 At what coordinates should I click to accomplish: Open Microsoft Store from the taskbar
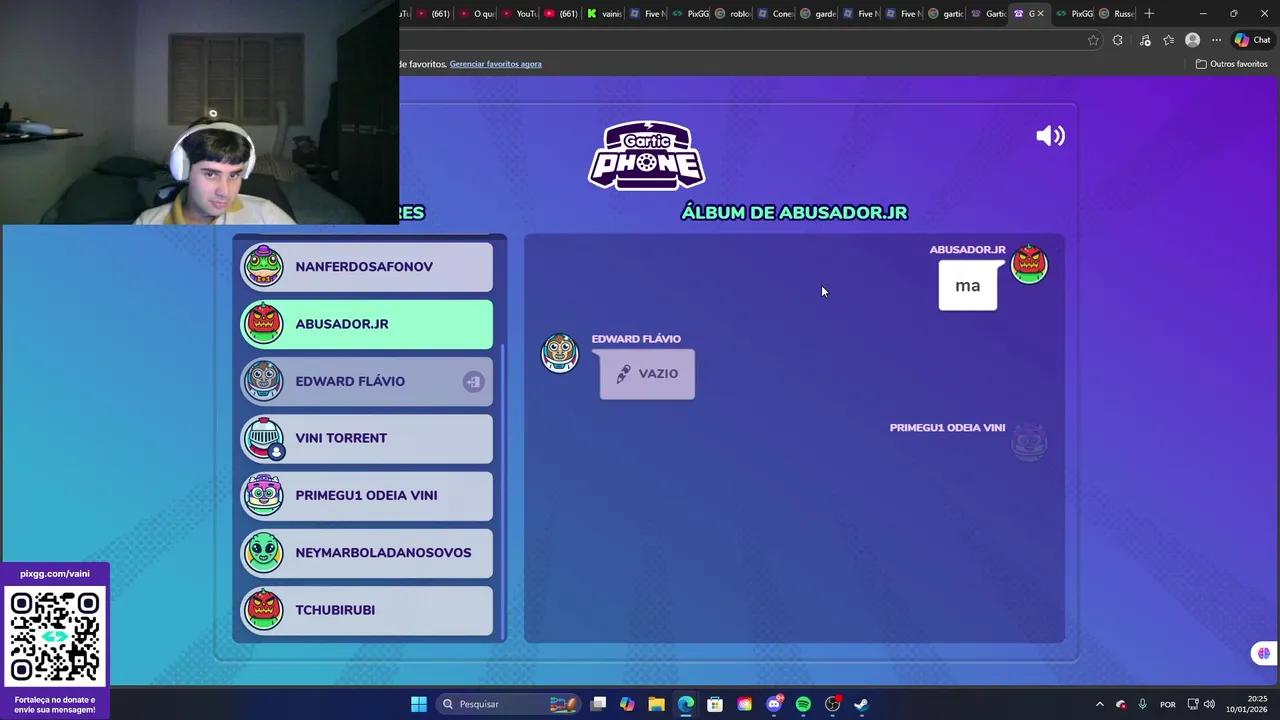[x=715, y=704]
